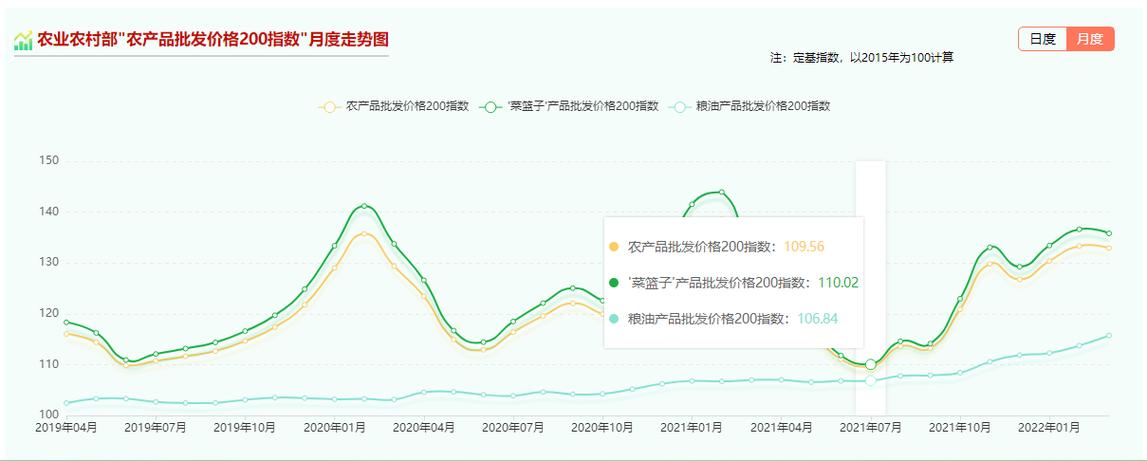Click the x-axis label 2021年07月
Image resolution: width=1147 pixels, height=461 pixels.
coord(870,428)
